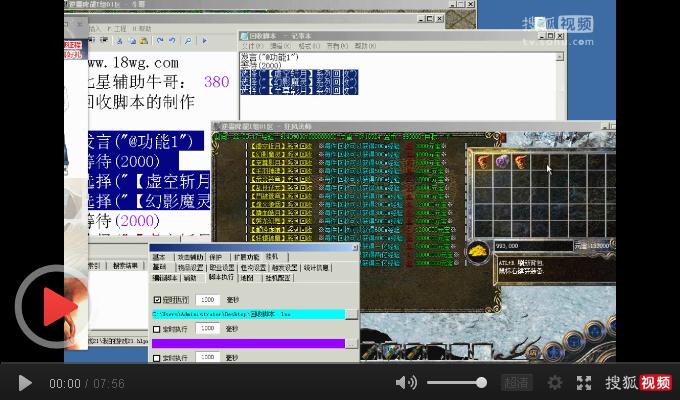Uncheck the 定时执行 checkbox
This screenshot has height=400, width=680.
pyautogui.click(x=157, y=300)
